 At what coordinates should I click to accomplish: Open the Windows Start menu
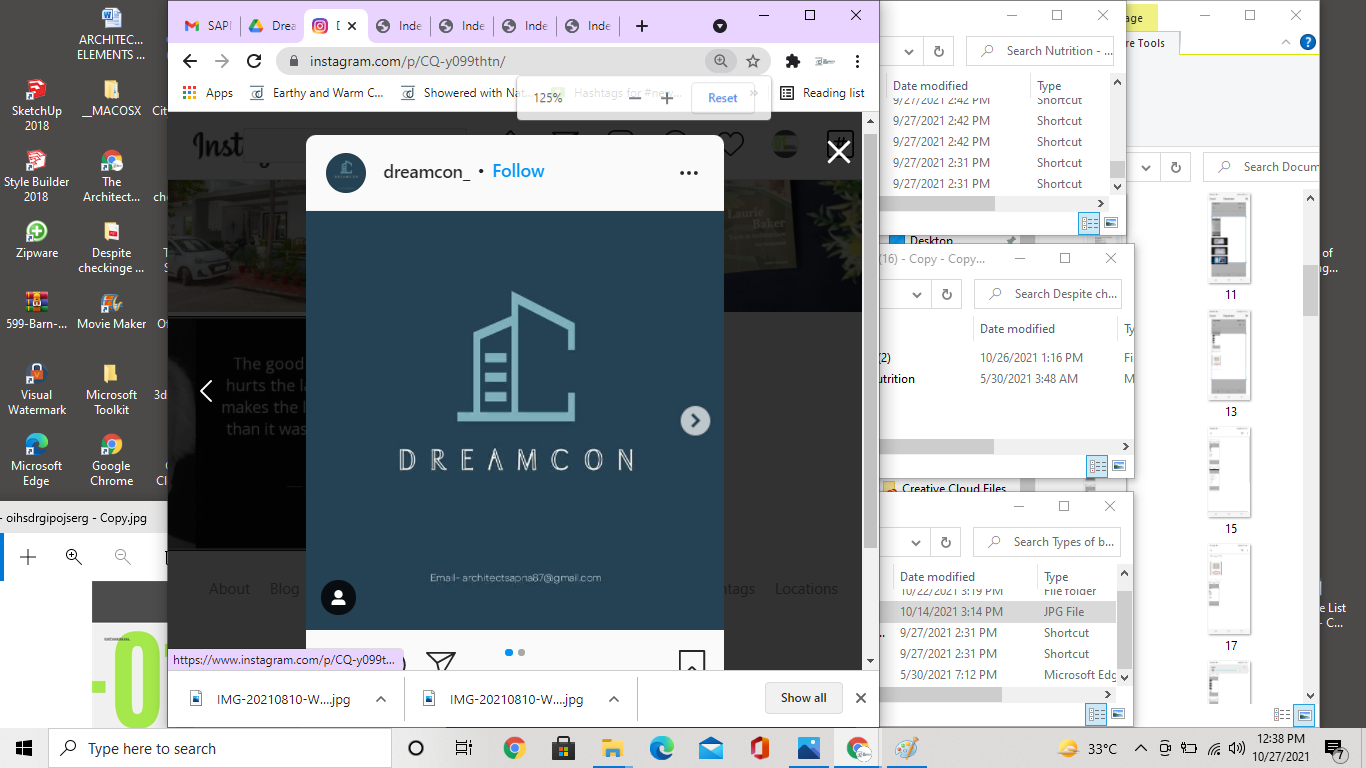(24, 748)
